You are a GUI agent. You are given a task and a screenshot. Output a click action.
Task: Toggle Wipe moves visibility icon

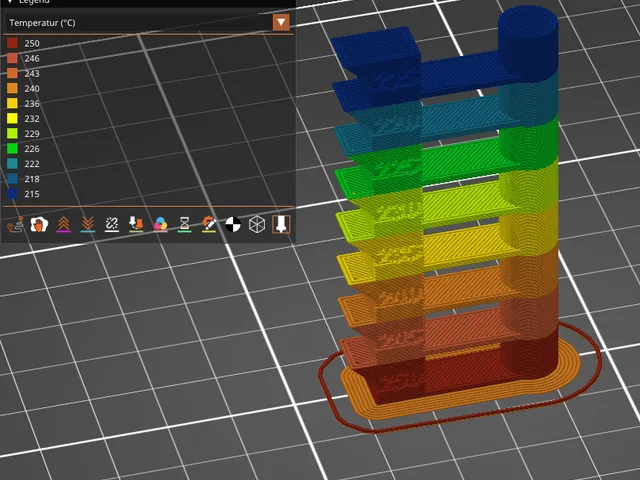pos(39,224)
